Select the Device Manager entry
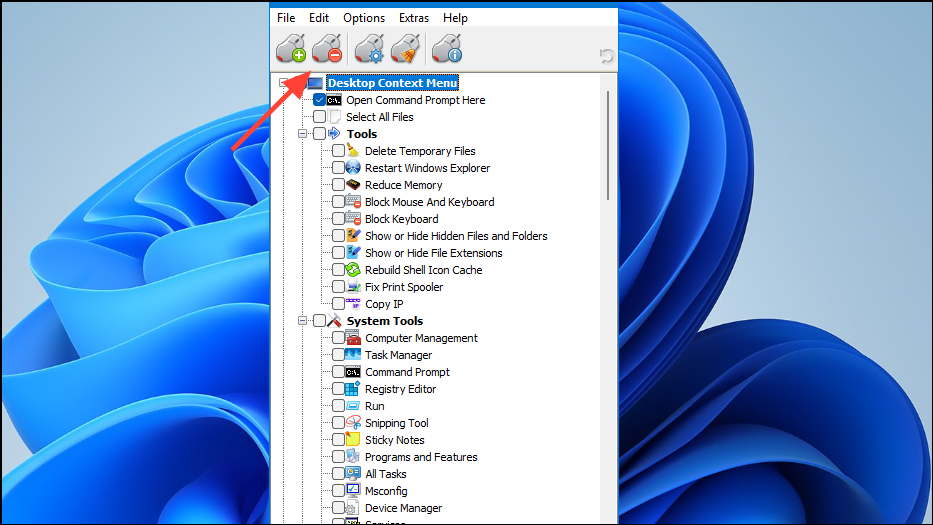The width and height of the screenshot is (933, 525). coord(403,508)
